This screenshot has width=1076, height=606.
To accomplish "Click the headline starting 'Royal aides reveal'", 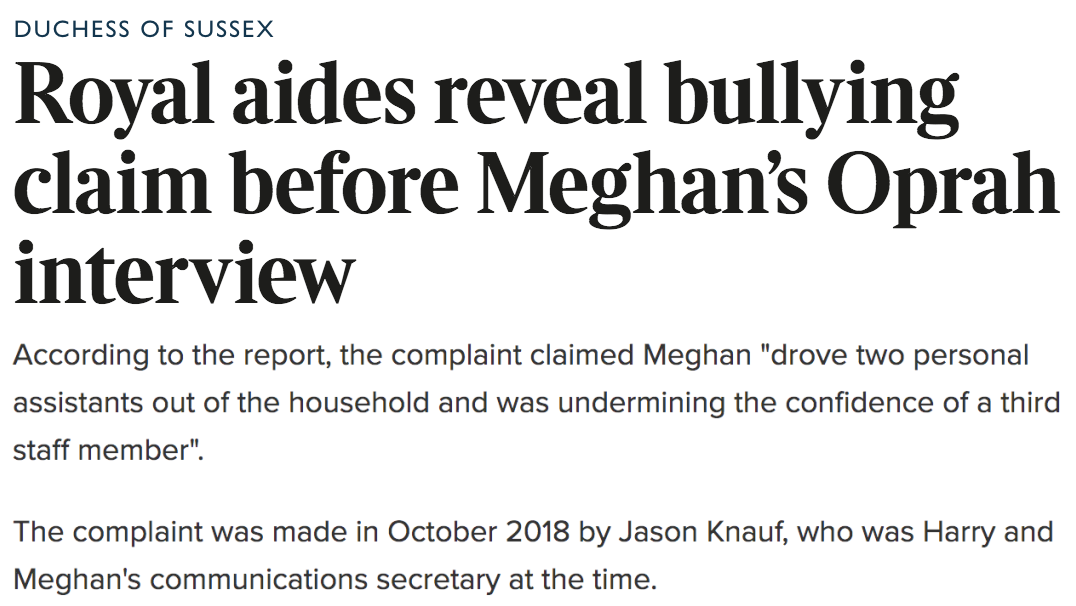I will [536, 182].
